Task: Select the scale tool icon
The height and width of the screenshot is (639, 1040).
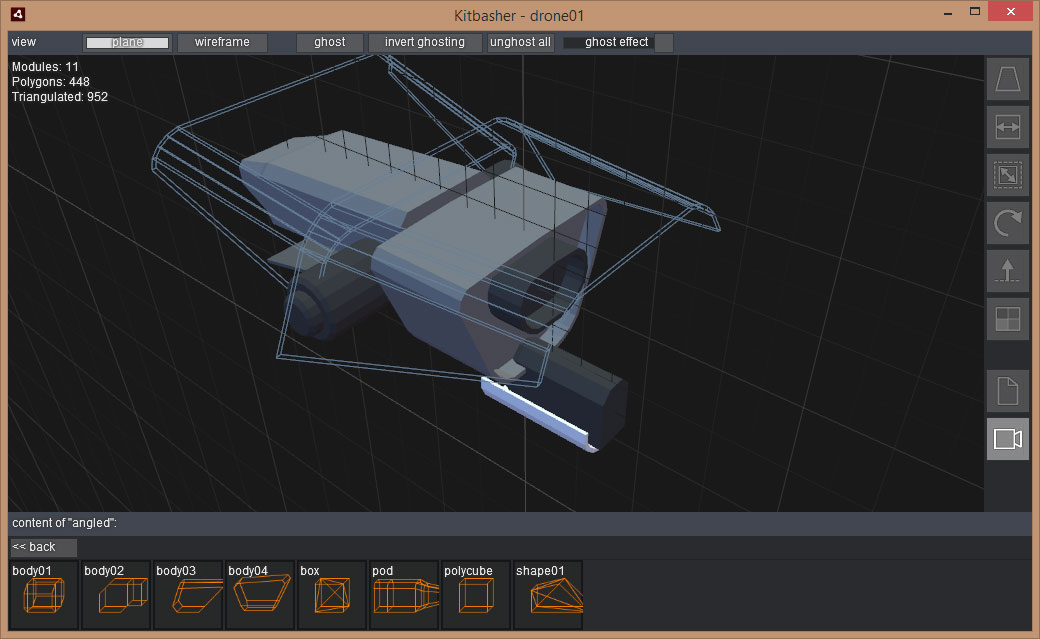Action: 1007,175
